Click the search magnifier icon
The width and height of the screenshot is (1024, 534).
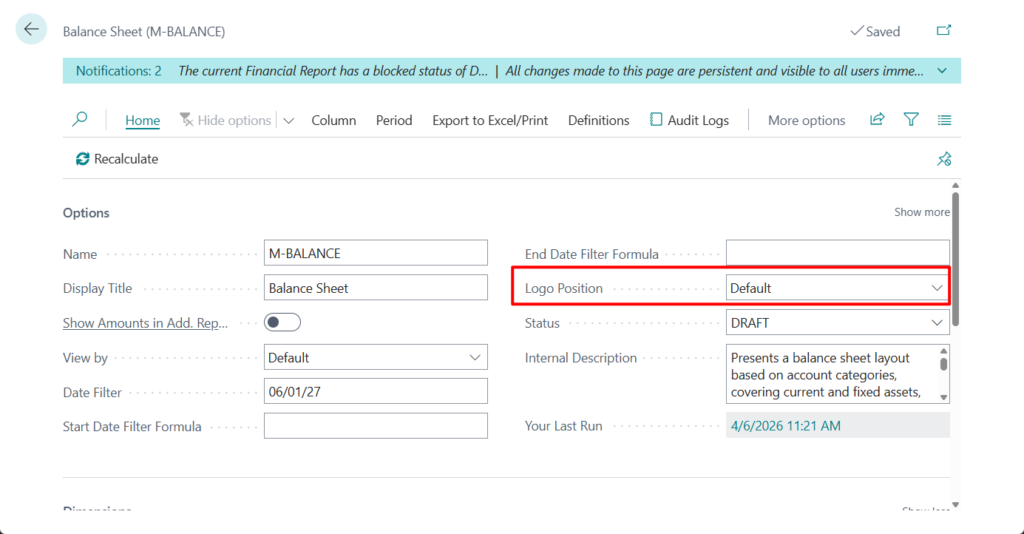point(80,120)
